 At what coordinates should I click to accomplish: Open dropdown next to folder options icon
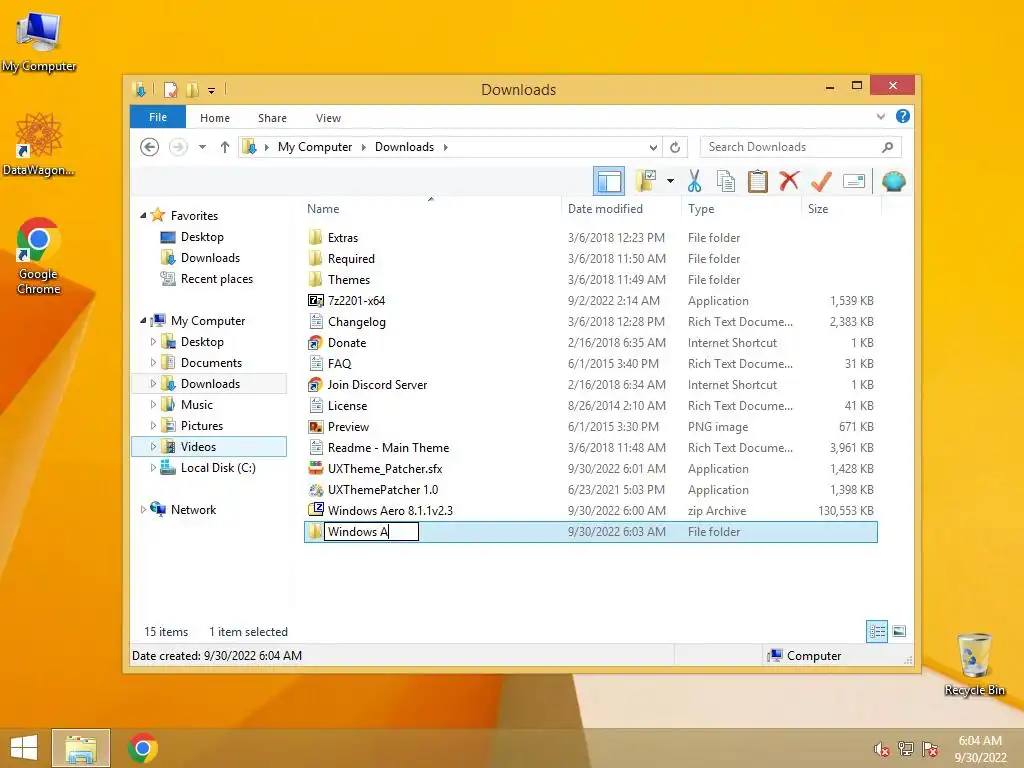[670, 181]
